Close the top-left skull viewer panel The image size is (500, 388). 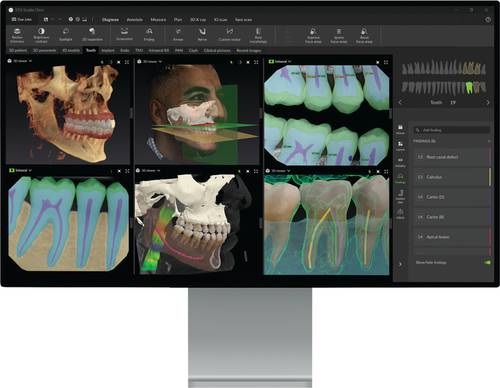(119, 62)
